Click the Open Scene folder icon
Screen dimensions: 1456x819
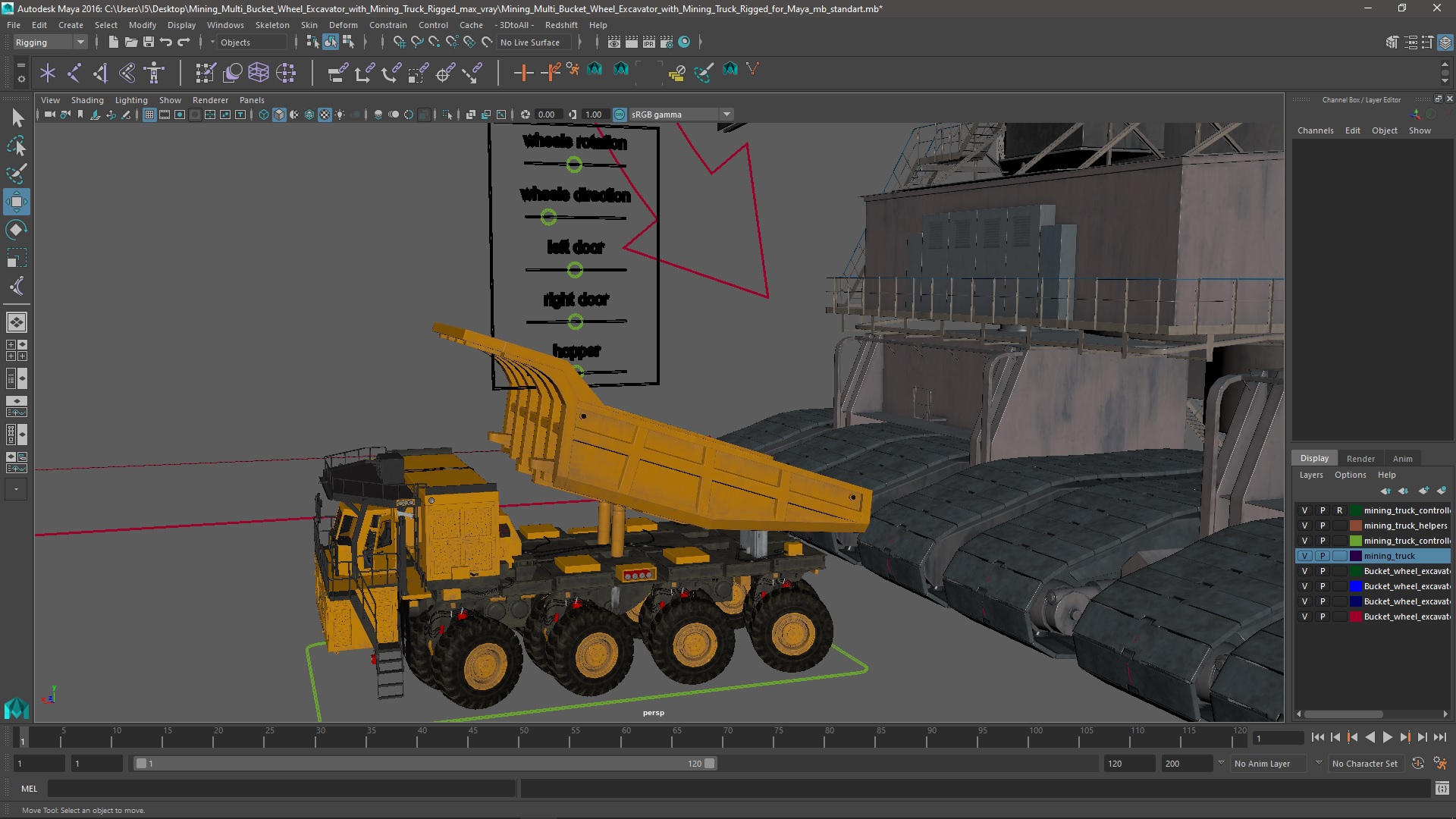(x=130, y=42)
